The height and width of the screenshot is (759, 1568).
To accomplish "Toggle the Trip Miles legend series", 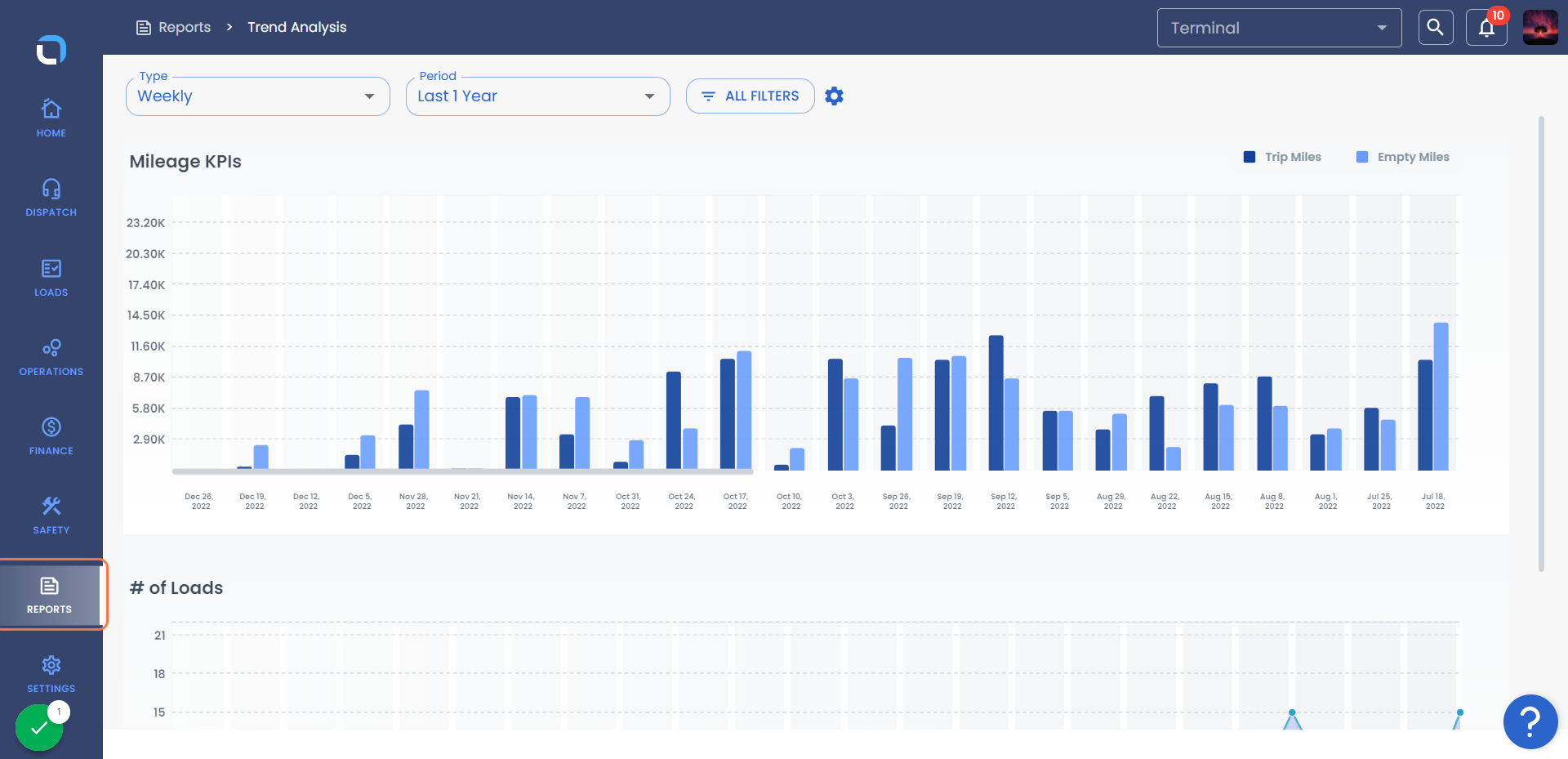I will [1282, 157].
